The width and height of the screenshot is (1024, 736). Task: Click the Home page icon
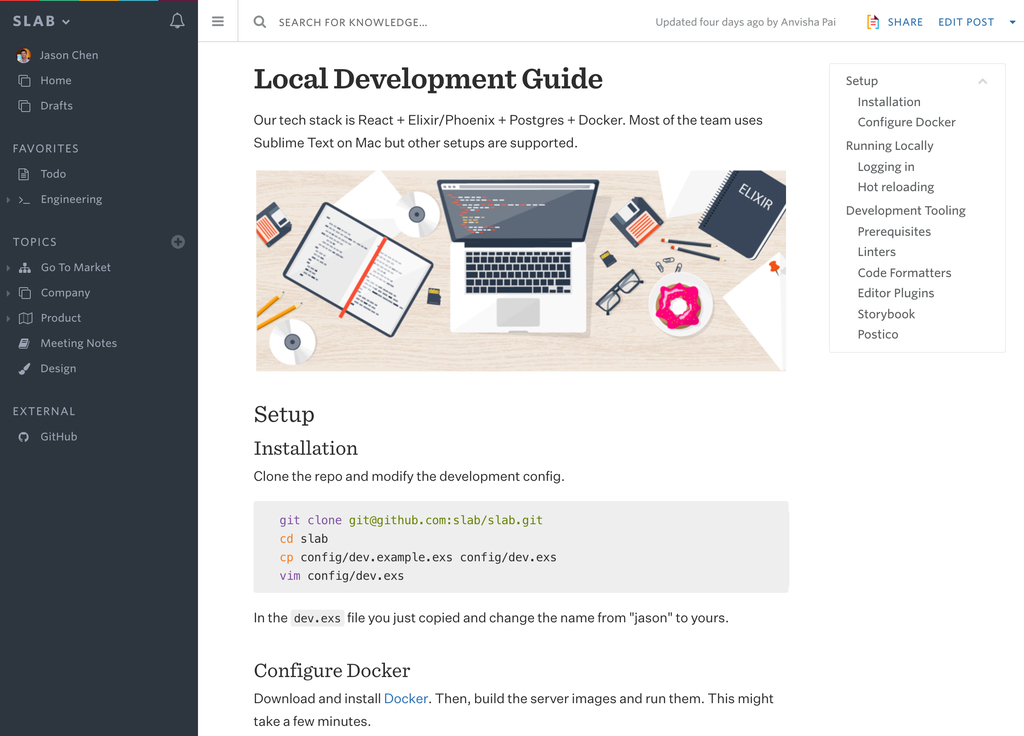tap(25, 81)
